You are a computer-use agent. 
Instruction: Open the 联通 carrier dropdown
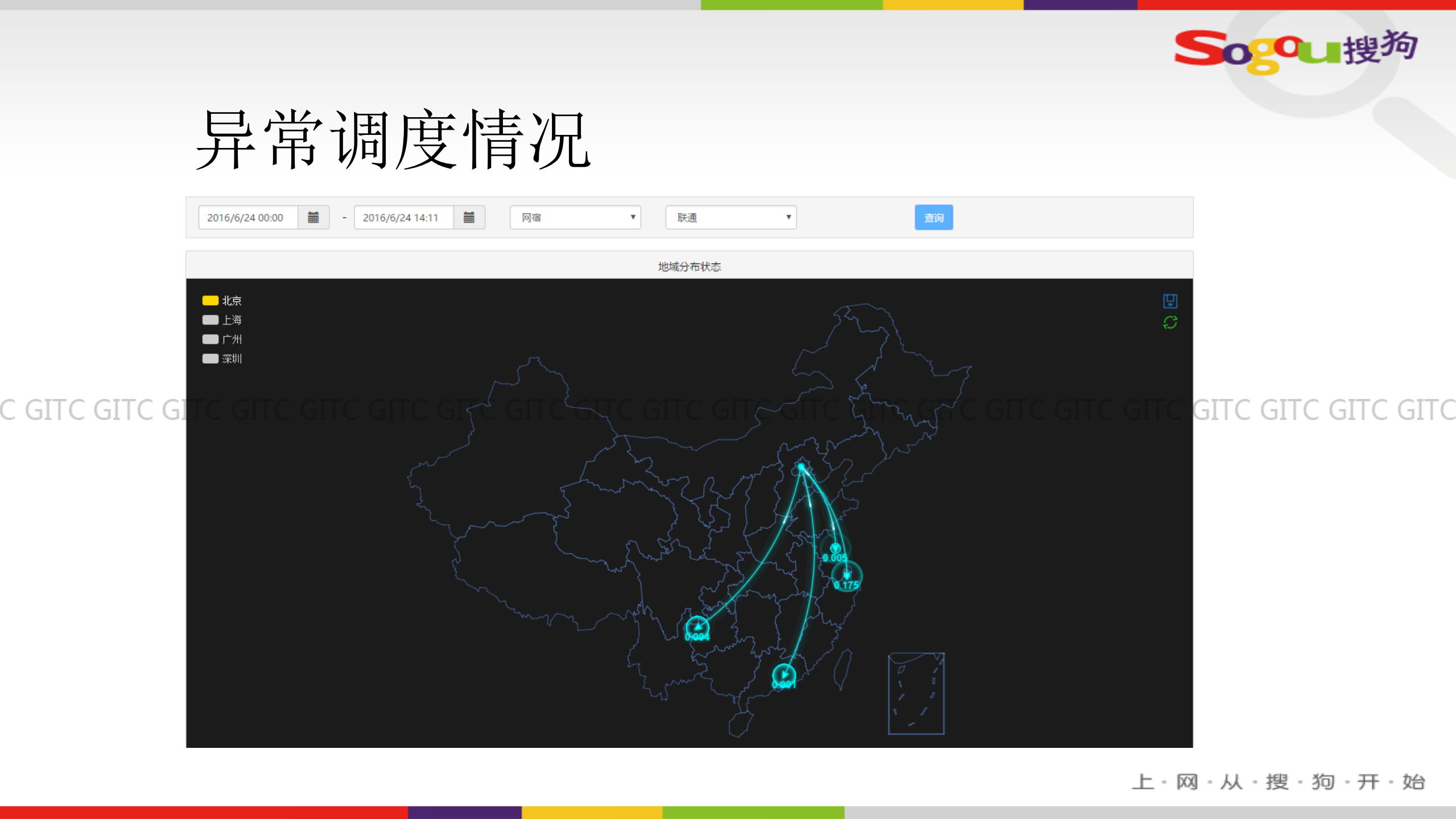tap(731, 217)
